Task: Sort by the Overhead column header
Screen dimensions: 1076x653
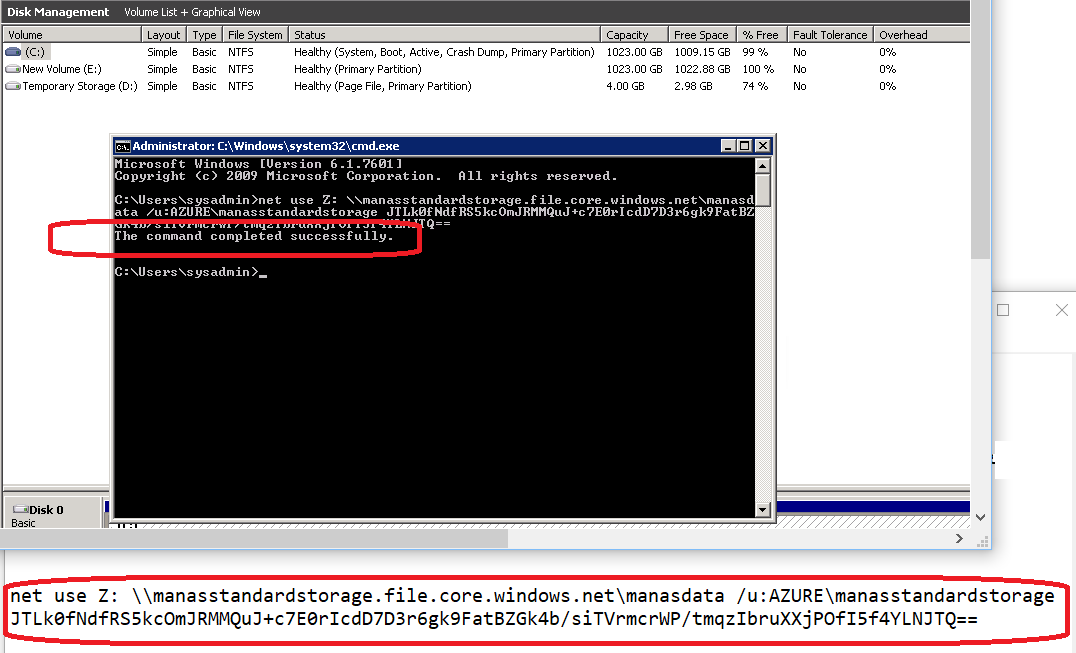Action: pyautogui.click(x=921, y=35)
